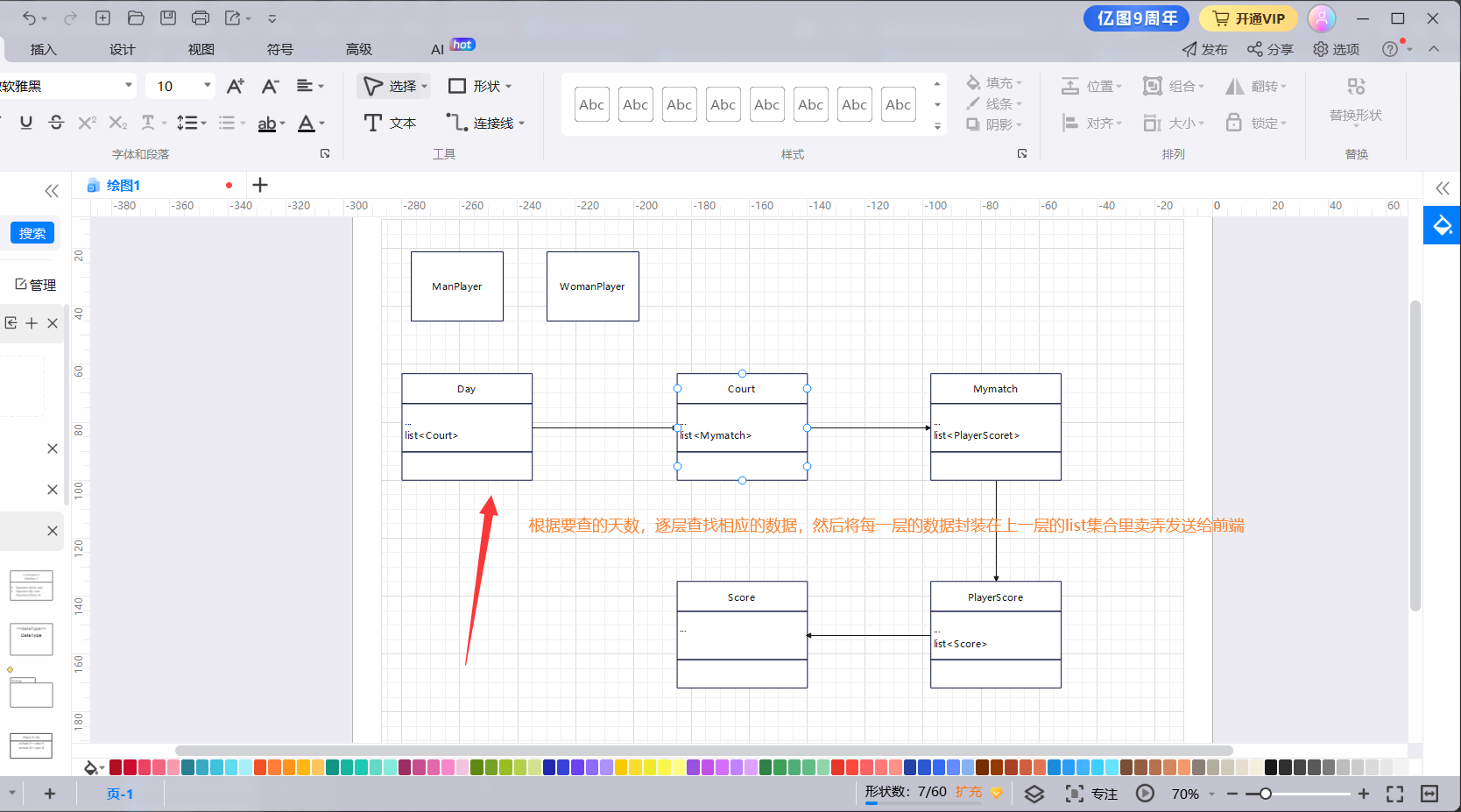Image resolution: width=1461 pixels, height=812 pixels.
Task: Select the WomanPlayer shape on canvas
Action: [593, 286]
